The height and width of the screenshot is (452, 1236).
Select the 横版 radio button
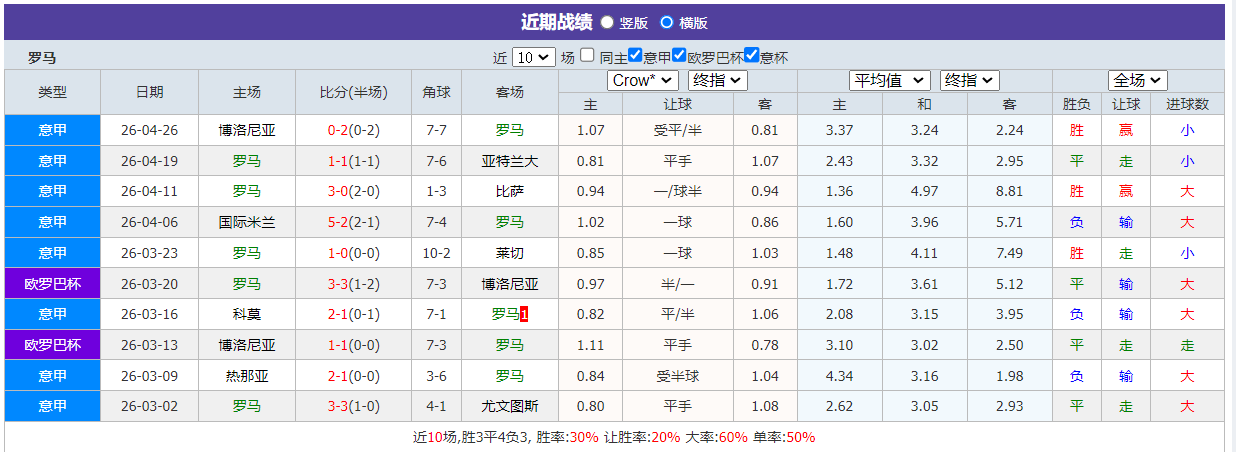(667, 22)
